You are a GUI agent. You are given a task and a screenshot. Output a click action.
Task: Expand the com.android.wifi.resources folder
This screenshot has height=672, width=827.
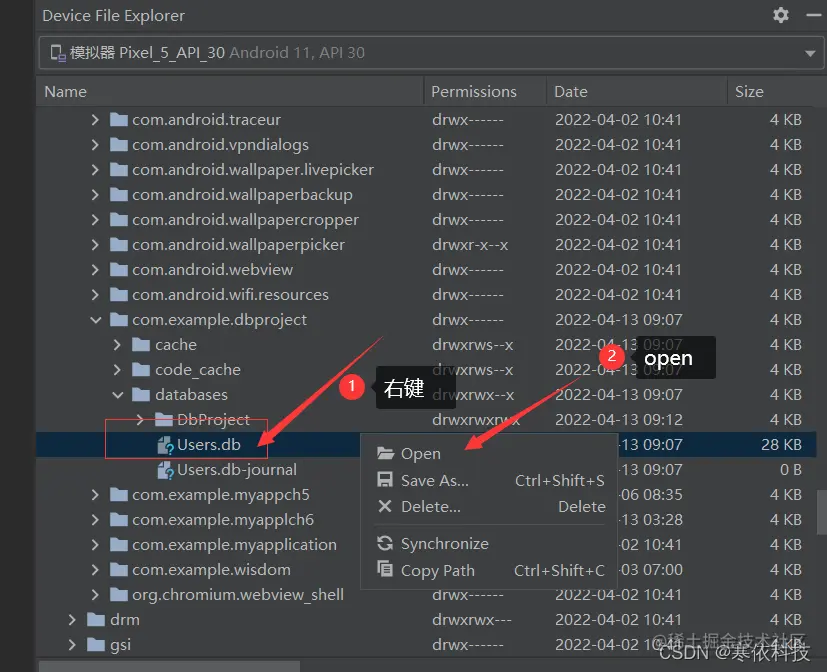95,295
